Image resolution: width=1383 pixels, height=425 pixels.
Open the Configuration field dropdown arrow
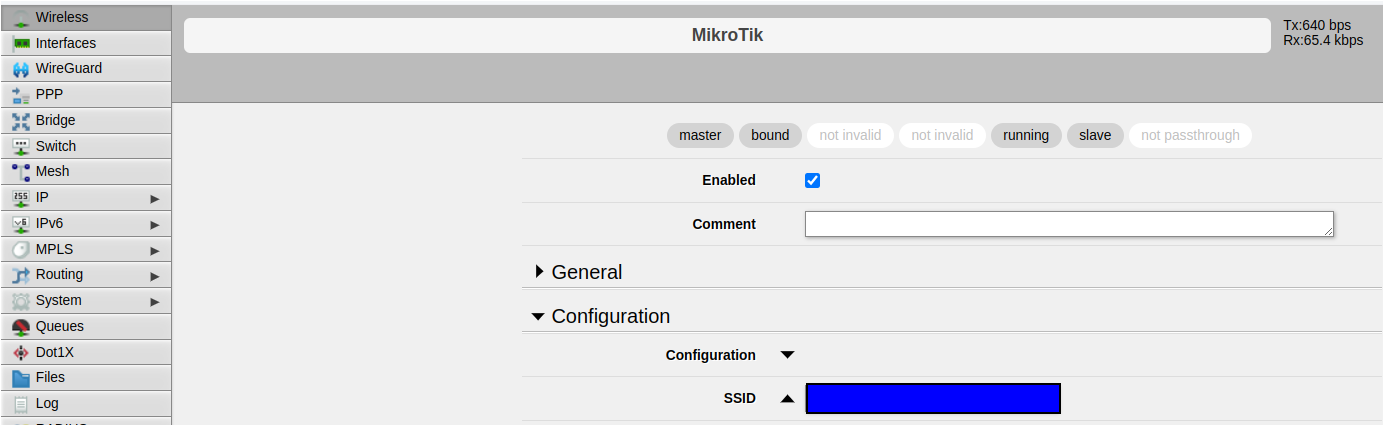click(x=787, y=355)
